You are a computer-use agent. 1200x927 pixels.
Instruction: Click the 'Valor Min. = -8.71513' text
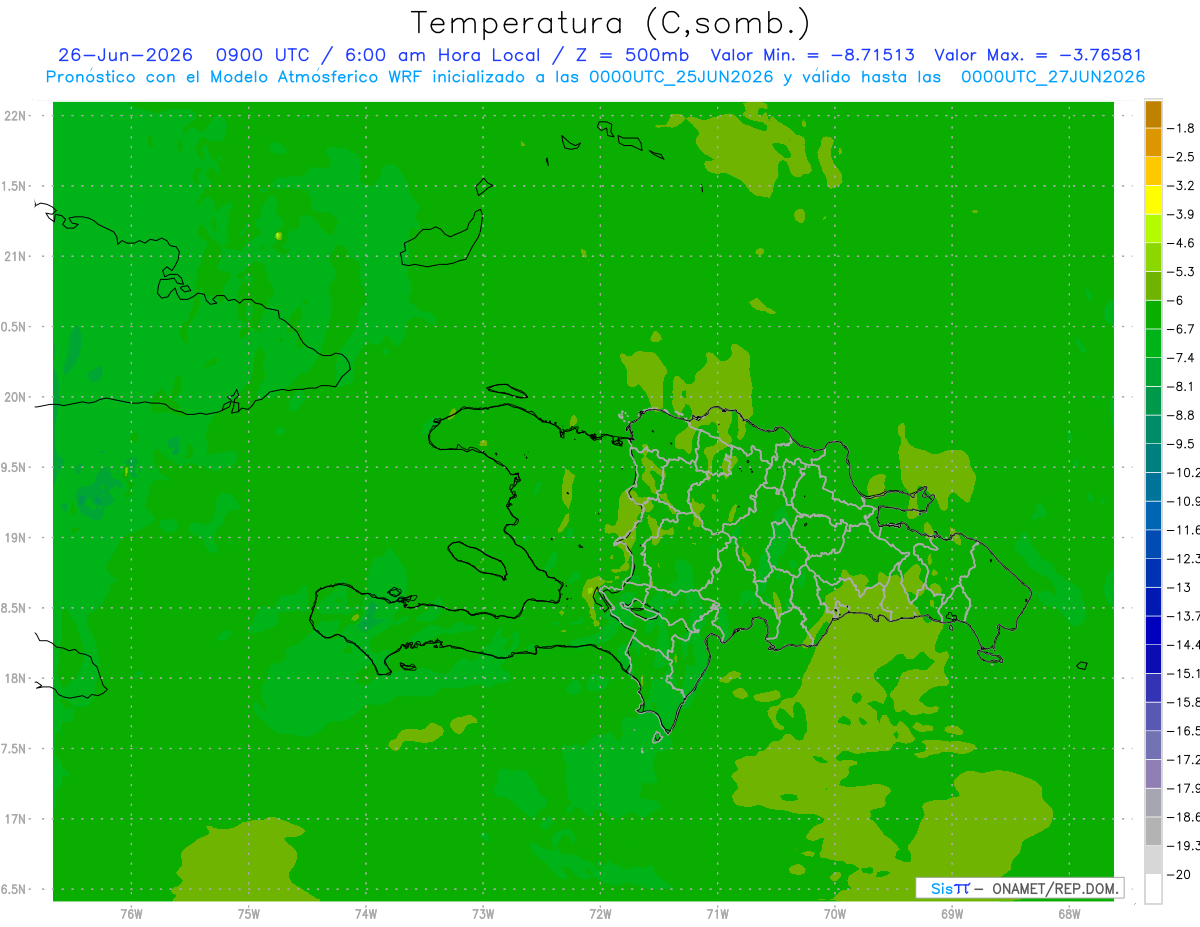tap(812, 55)
